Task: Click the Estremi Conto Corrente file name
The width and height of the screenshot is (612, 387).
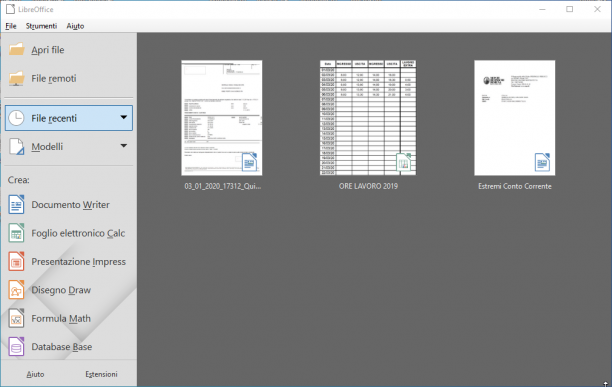Action: coord(514,186)
